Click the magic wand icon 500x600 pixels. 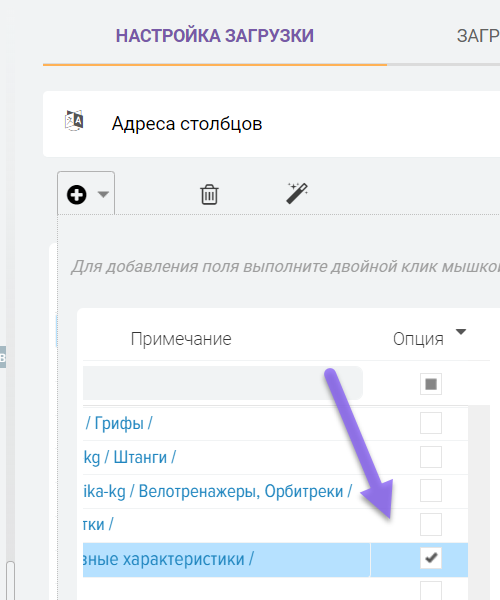[x=297, y=193]
